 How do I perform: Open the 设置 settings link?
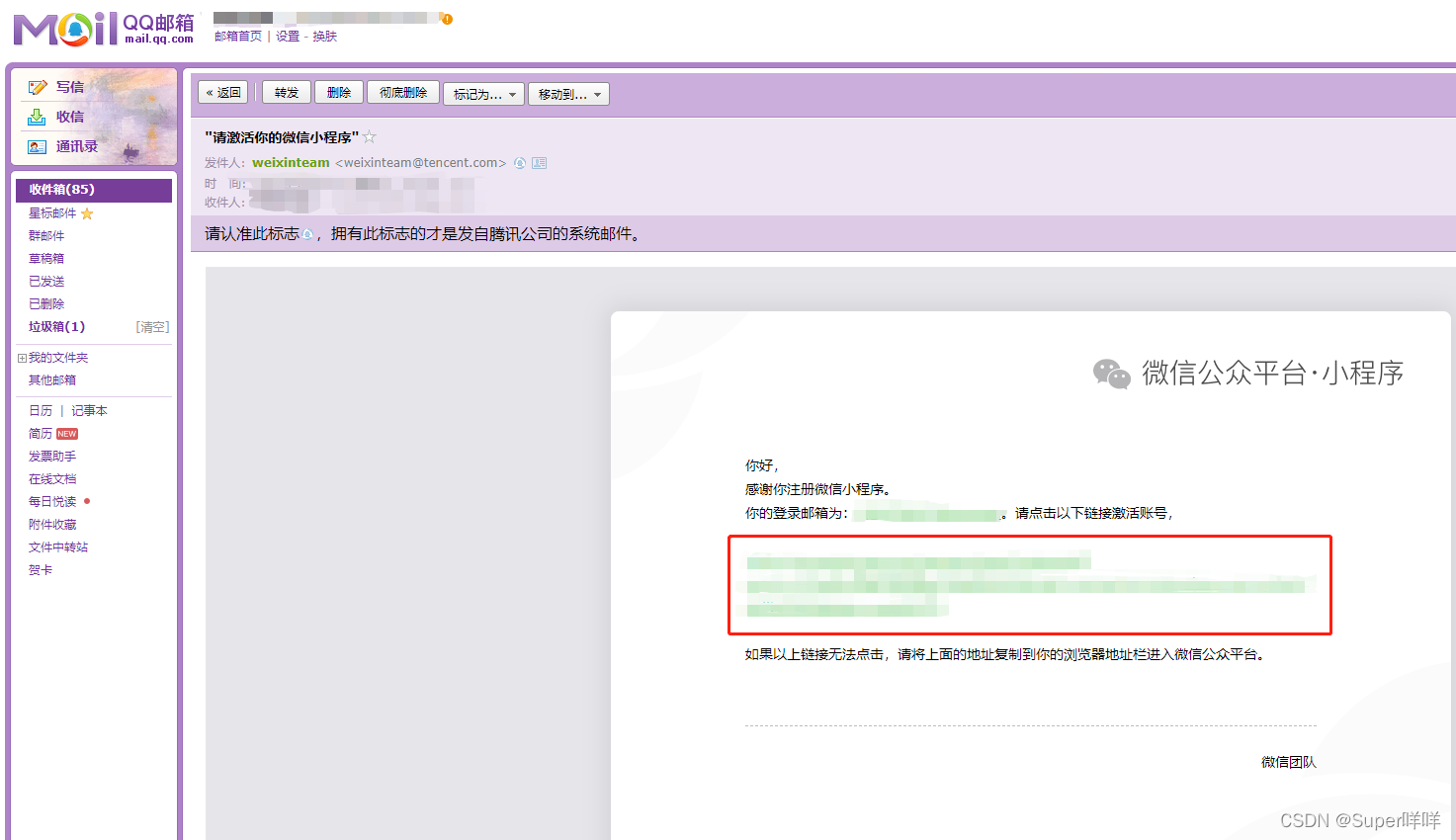click(288, 37)
